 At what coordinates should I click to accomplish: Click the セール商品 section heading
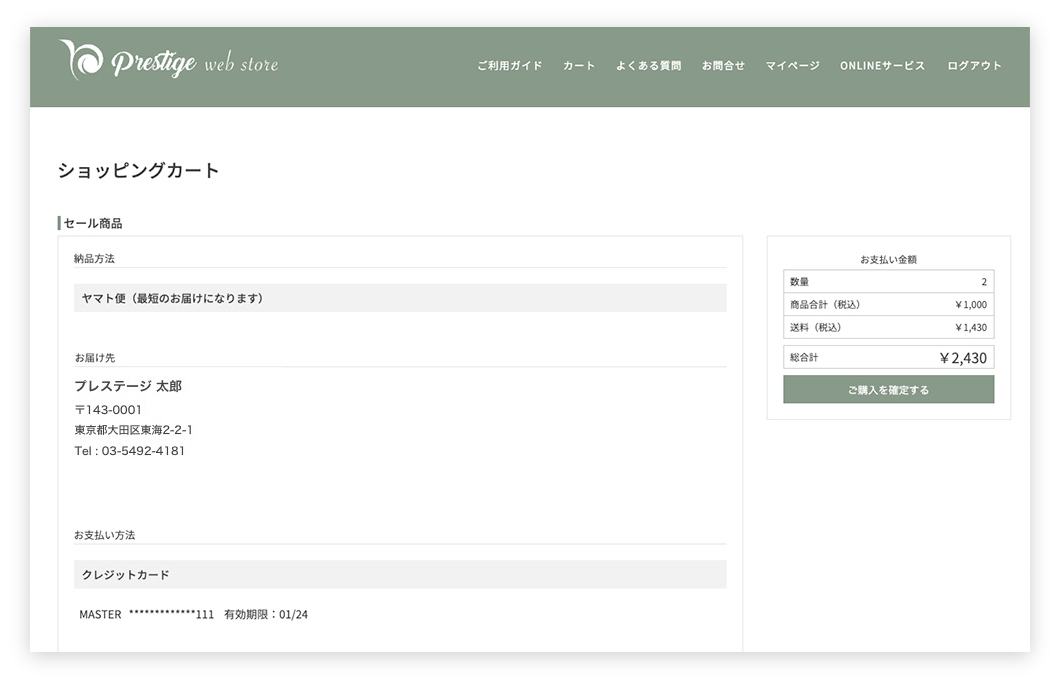click(93, 223)
